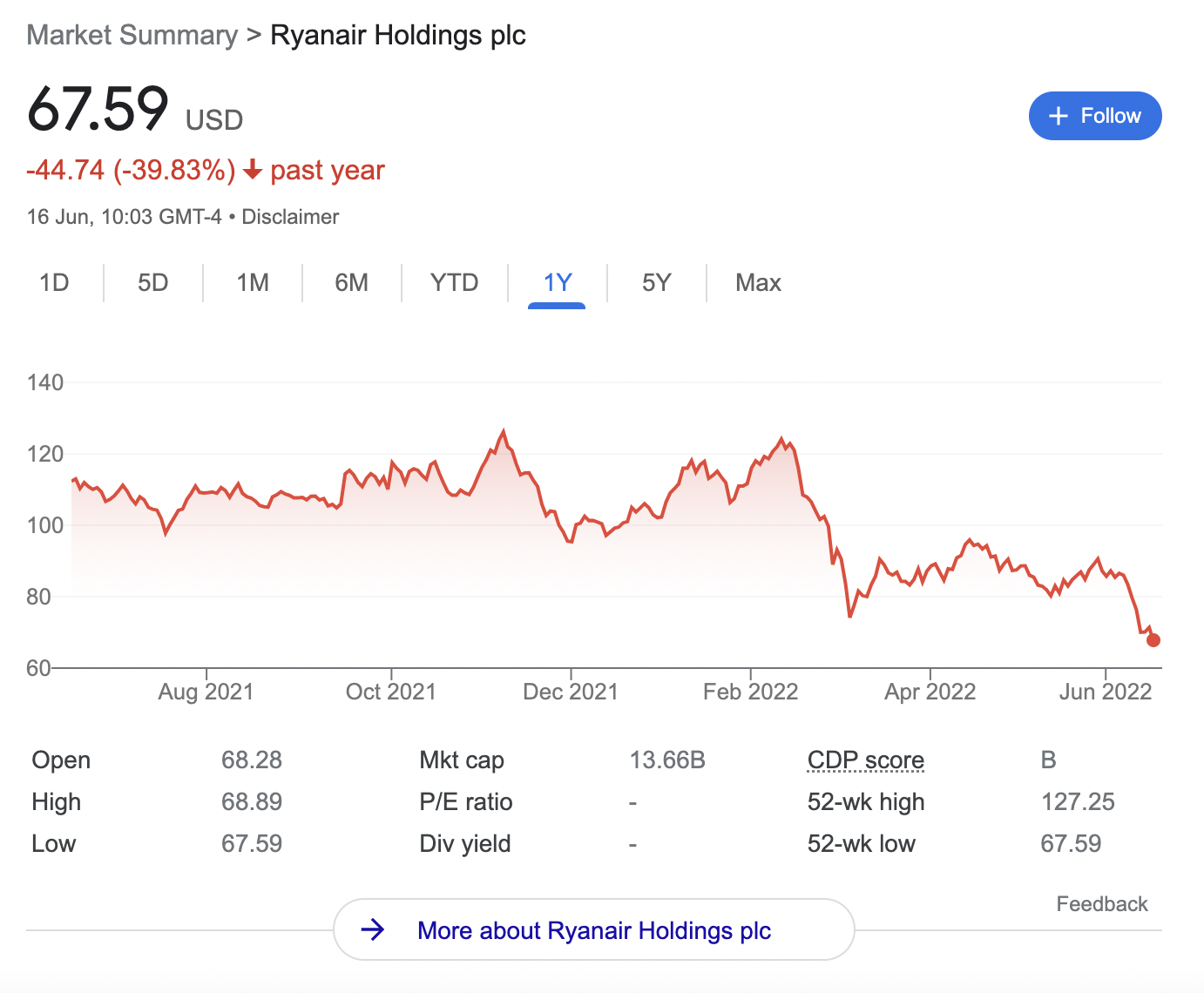Viewport: 1204px width, 993px height.
Task: Select the 1D time range tab
Action: coord(54,283)
